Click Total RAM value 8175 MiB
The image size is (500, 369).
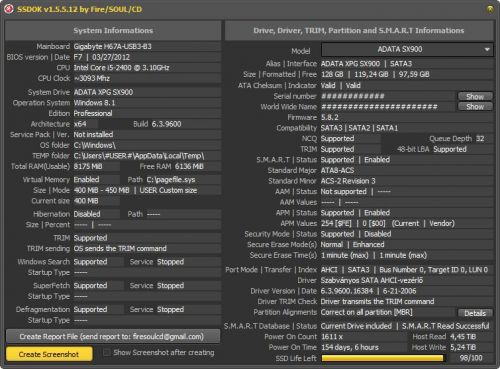(88, 166)
